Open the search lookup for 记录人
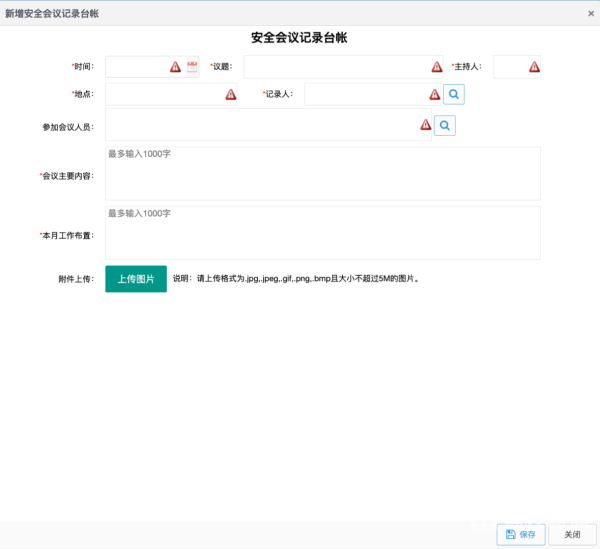Image resolution: width=600 pixels, height=549 pixels. [x=454, y=94]
